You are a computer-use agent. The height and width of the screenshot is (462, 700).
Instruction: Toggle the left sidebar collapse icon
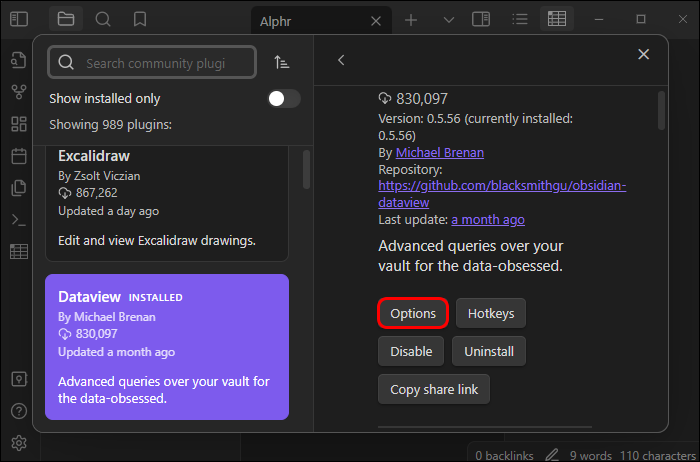[19, 19]
